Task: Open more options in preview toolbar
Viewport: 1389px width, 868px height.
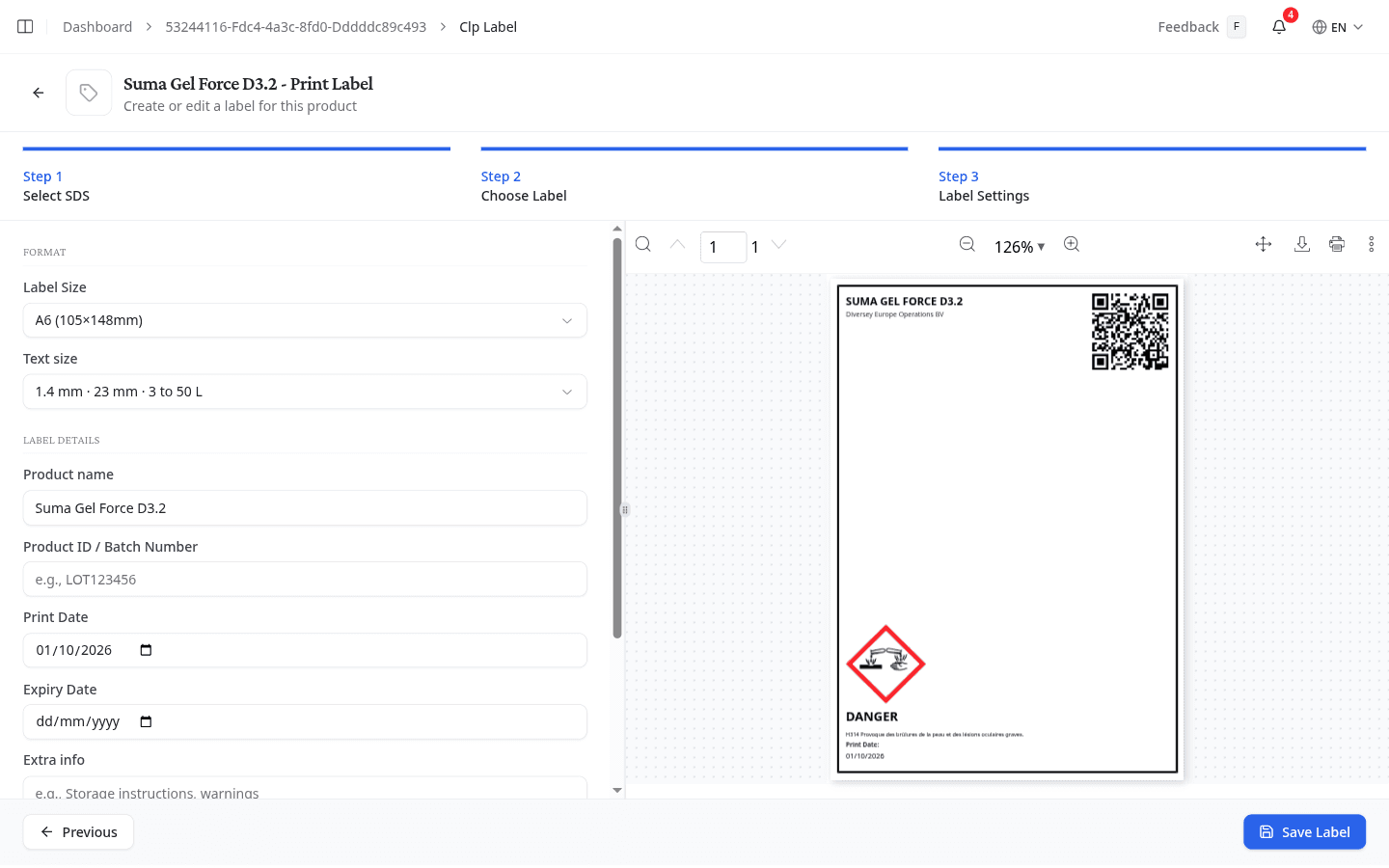Action: (x=1372, y=245)
